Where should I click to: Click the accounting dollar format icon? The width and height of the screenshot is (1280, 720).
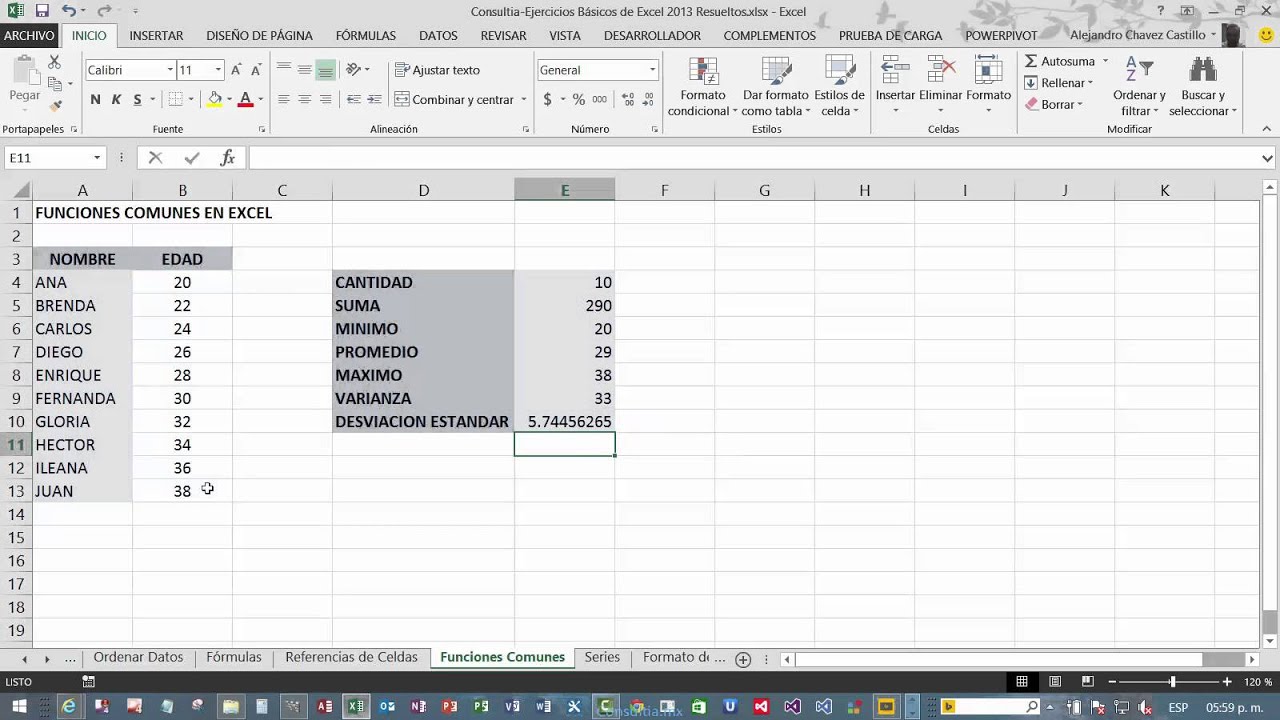click(x=547, y=99)
